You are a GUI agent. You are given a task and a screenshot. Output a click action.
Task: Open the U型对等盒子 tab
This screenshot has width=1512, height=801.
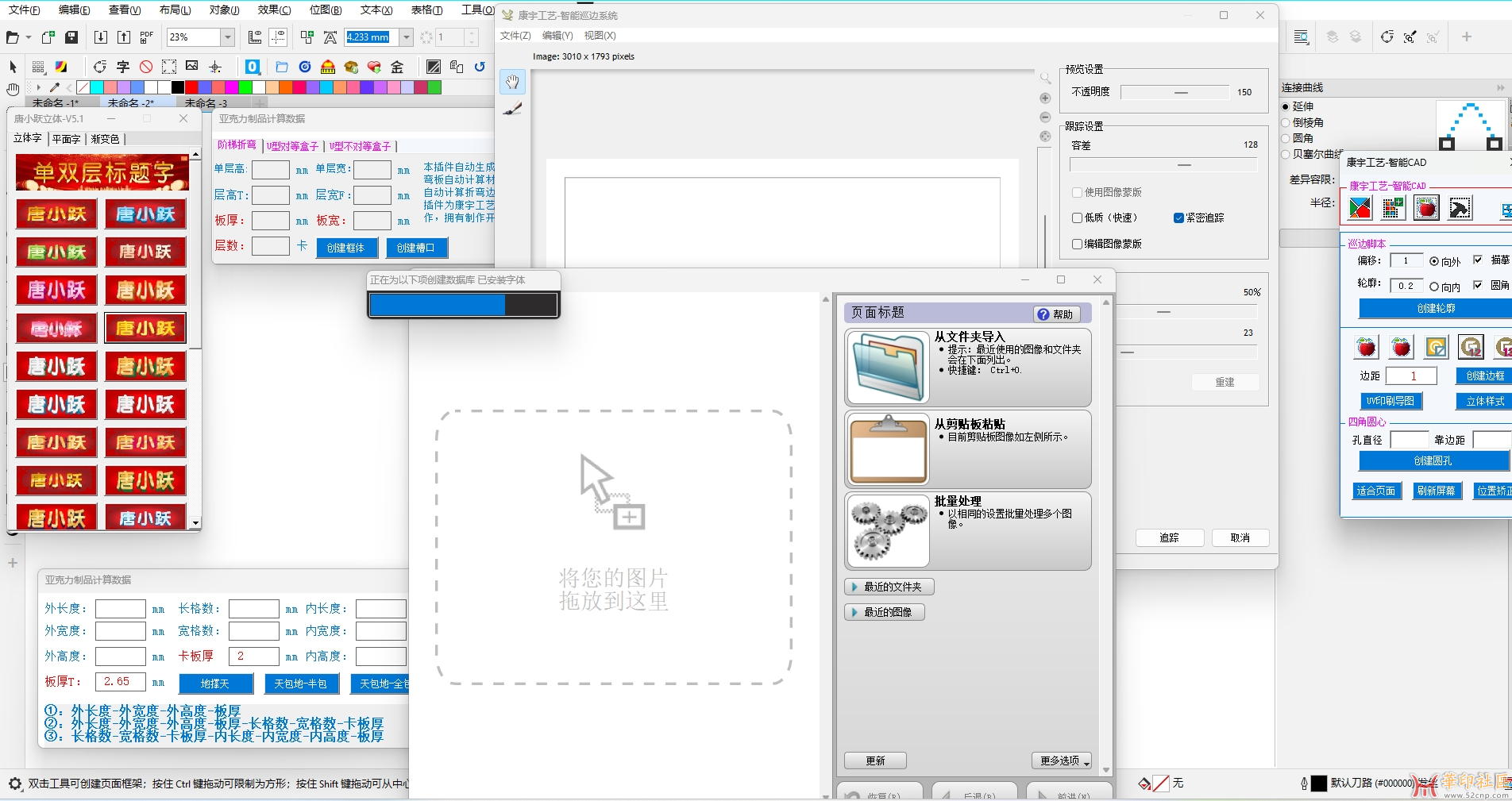tap(292, 146)
